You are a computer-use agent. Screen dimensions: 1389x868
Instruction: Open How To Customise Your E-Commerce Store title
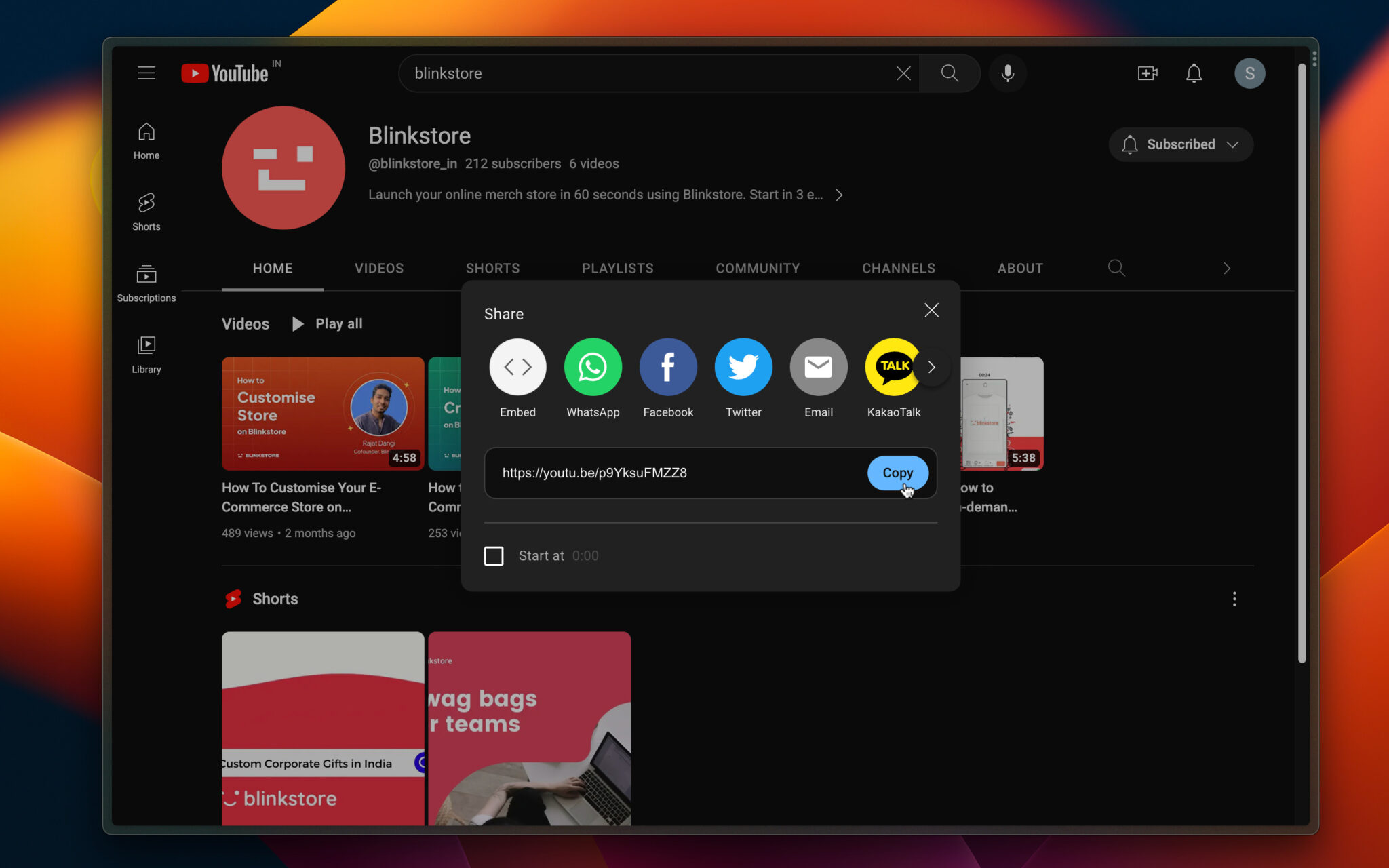click(301, 497)
